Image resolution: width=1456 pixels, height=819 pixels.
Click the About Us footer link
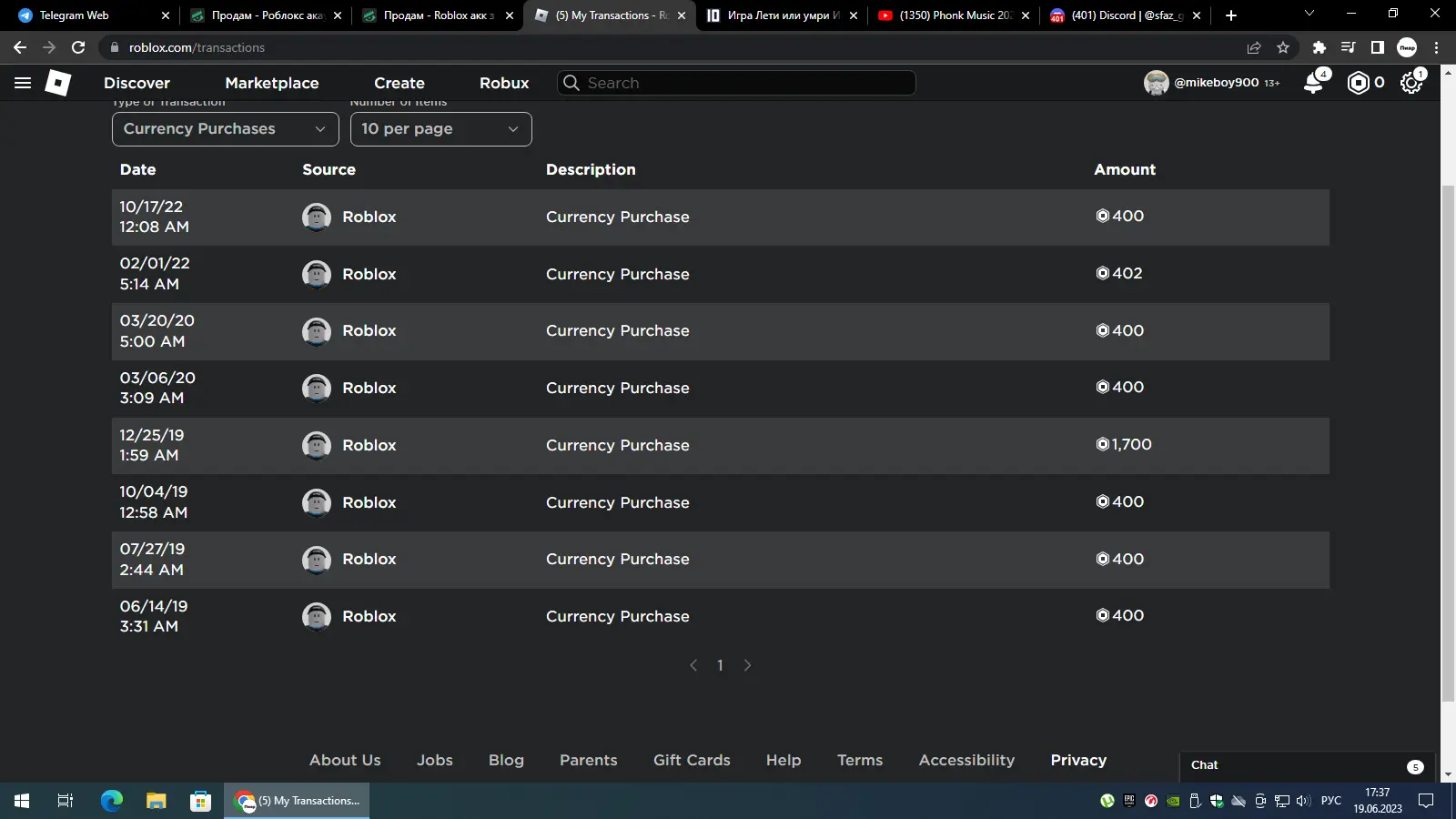pos(345,760)
